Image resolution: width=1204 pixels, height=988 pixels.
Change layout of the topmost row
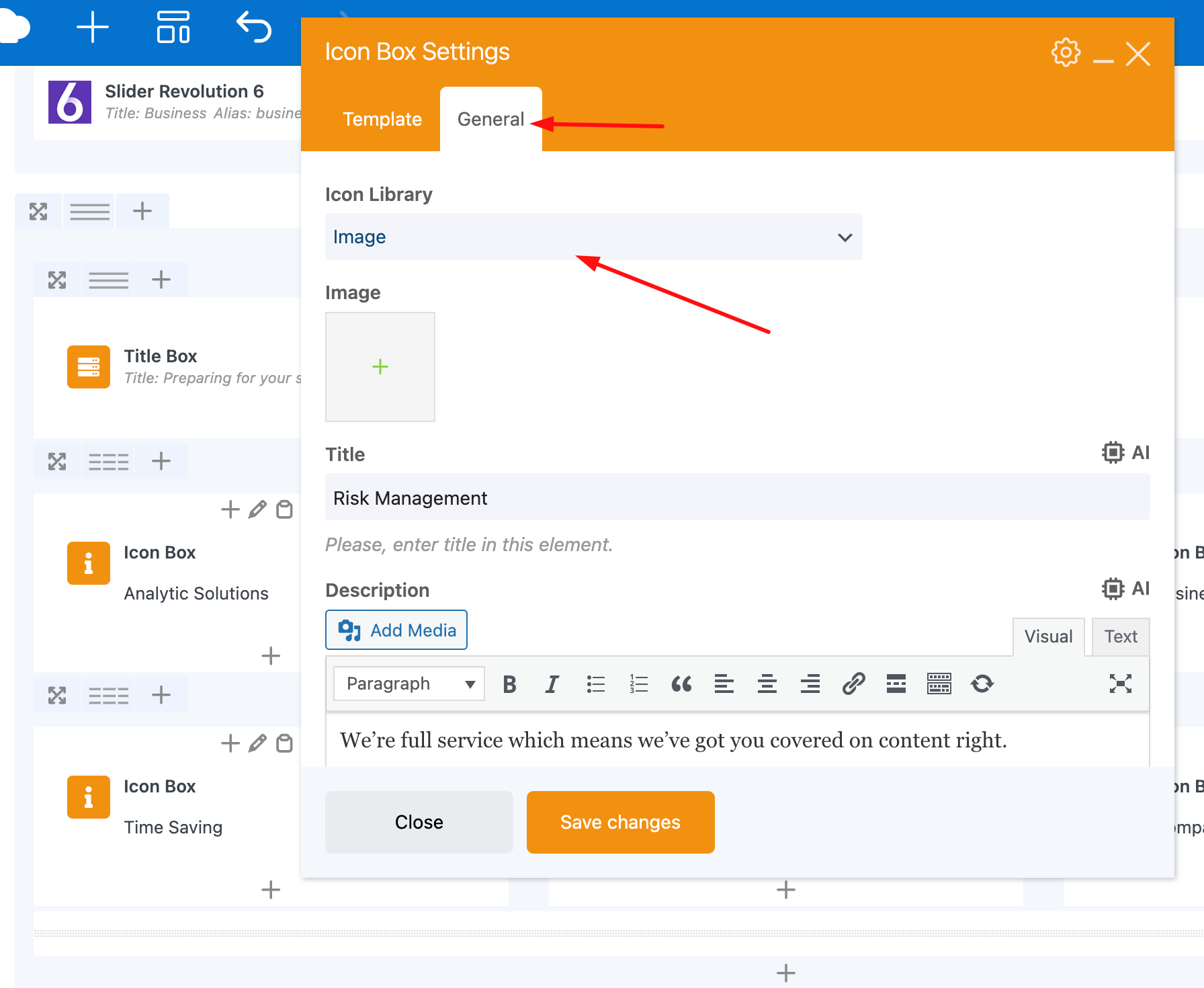[x=90, y=212]
